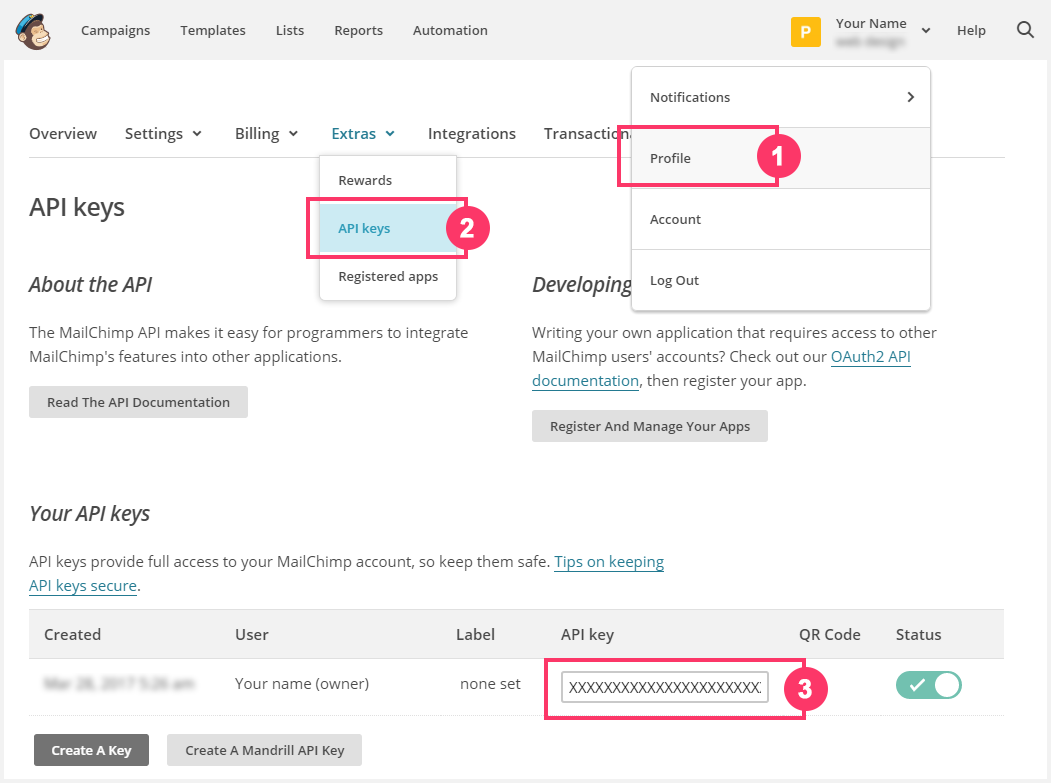
Task: Choose Account from account menu
Action: 780,219
